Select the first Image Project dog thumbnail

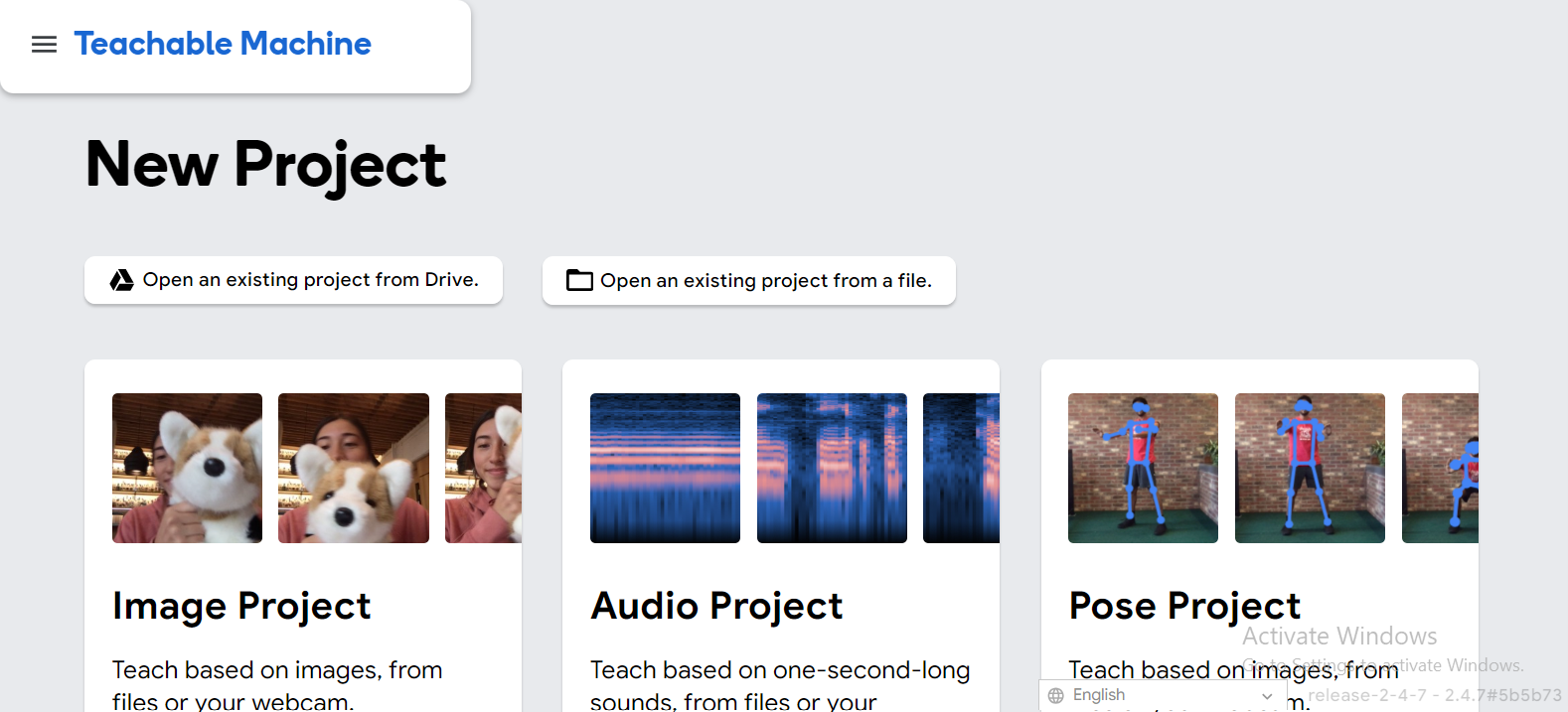[187, 468]
